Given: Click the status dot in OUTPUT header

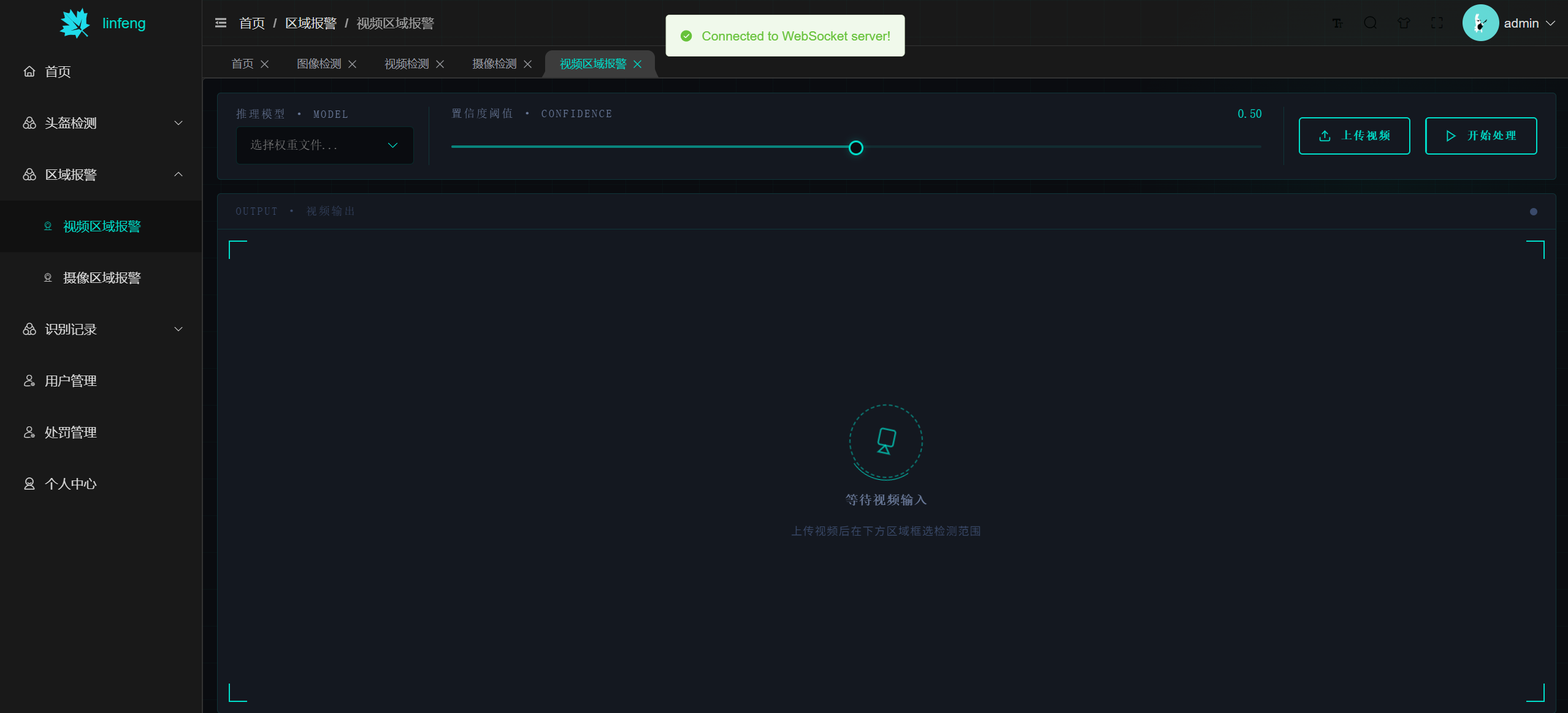Looking at the screenshot, I should tap(1534, 212).
